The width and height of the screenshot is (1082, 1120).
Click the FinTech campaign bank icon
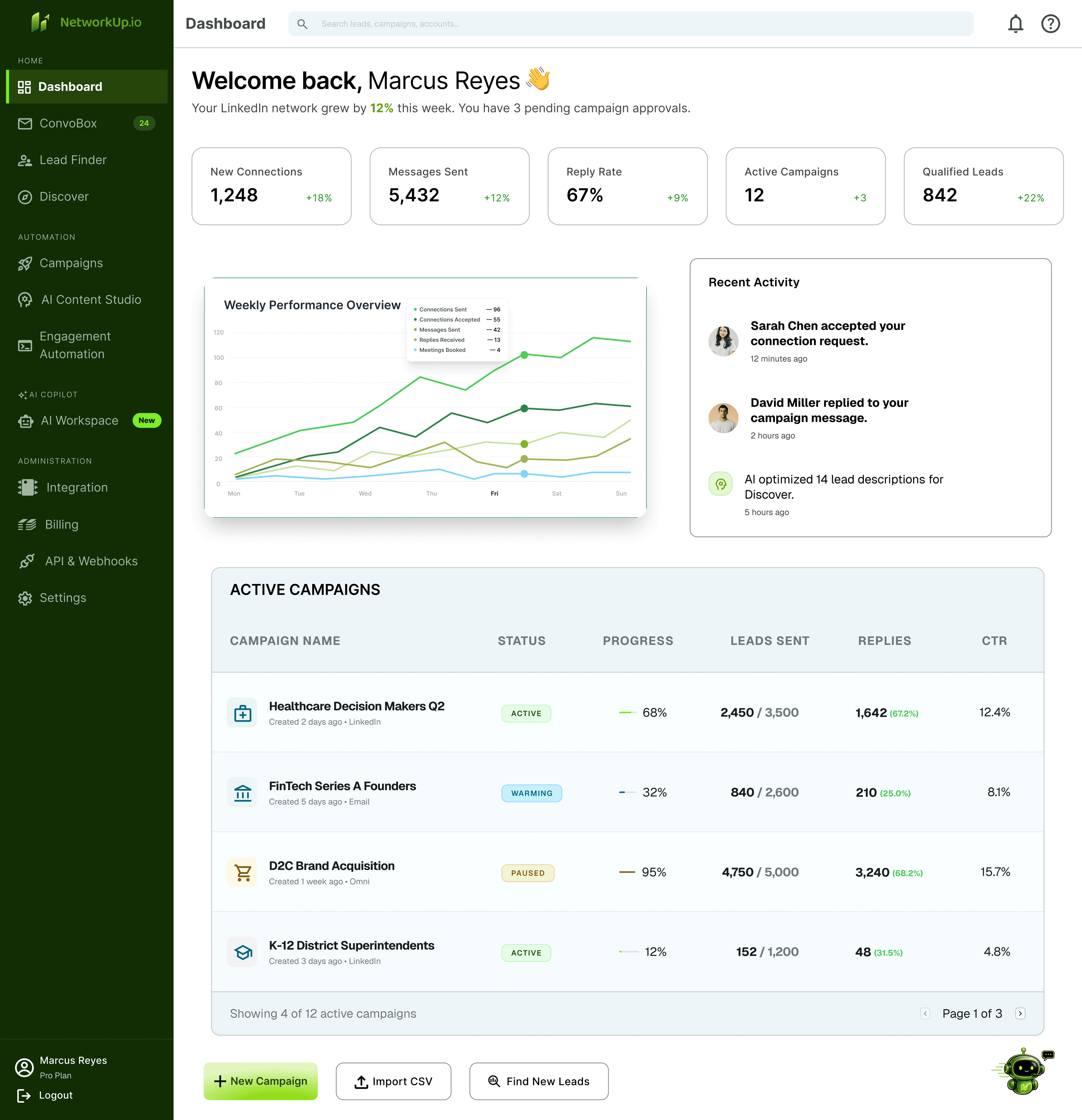point(243,793)
